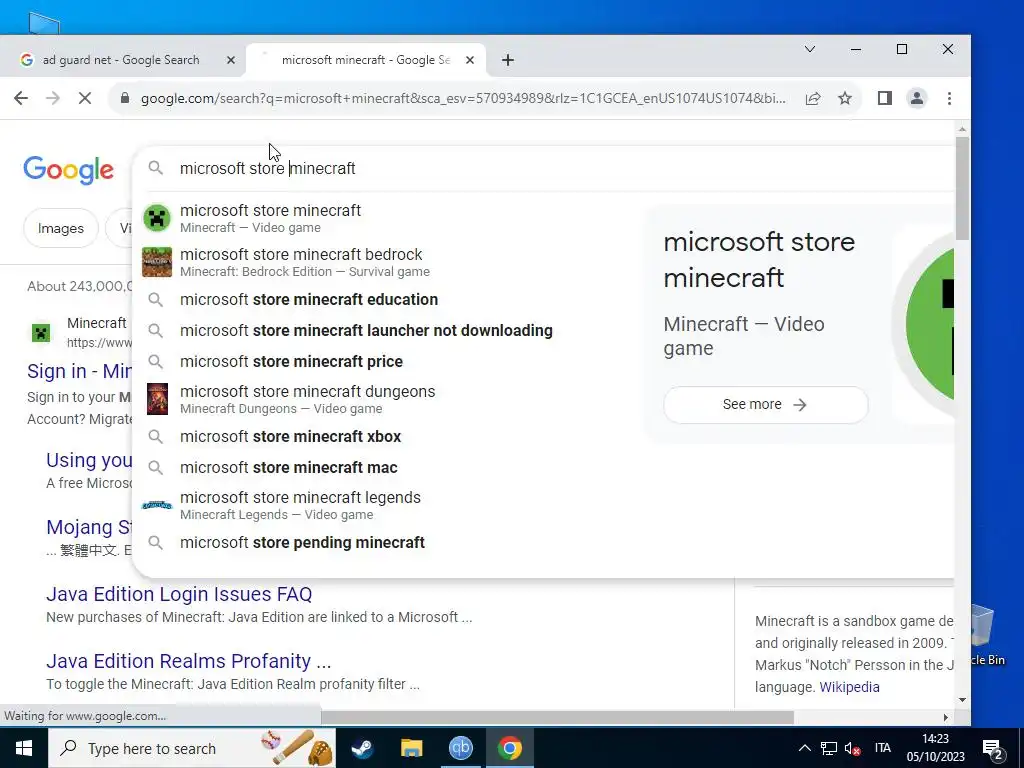Bookmark this page with the star icon
This screenshot has width=1024, height=768.
tap(845, 99)
